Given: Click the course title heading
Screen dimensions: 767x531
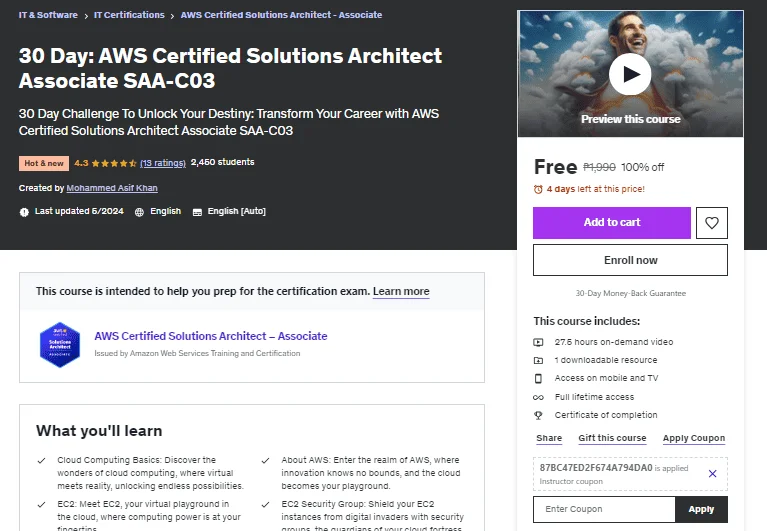Looking at the screenshot, I should point(230,68).
